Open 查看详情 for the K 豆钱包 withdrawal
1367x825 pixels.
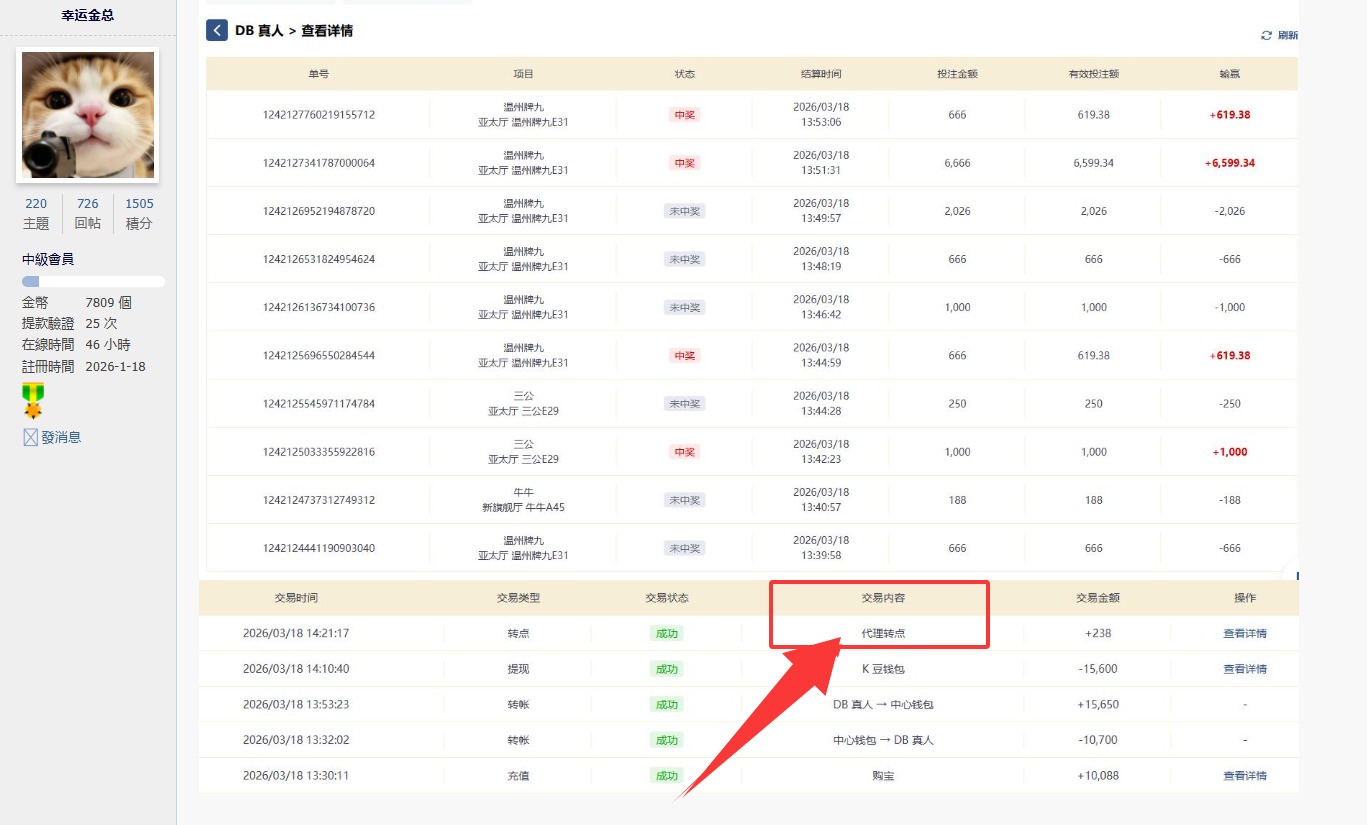pyautogui.click(x=1246, y=668)
